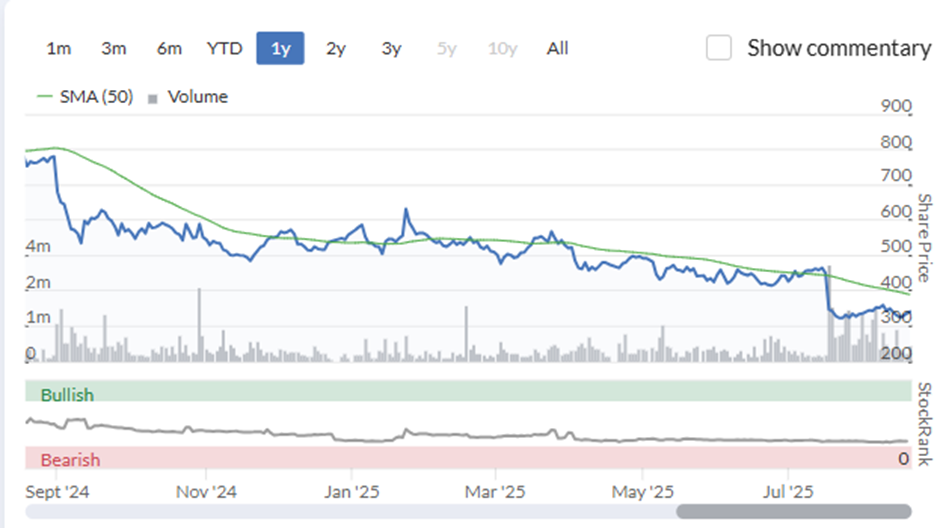940x528 pixels.
Task: Click the 2m volume axis label
Action: (38, 282)
